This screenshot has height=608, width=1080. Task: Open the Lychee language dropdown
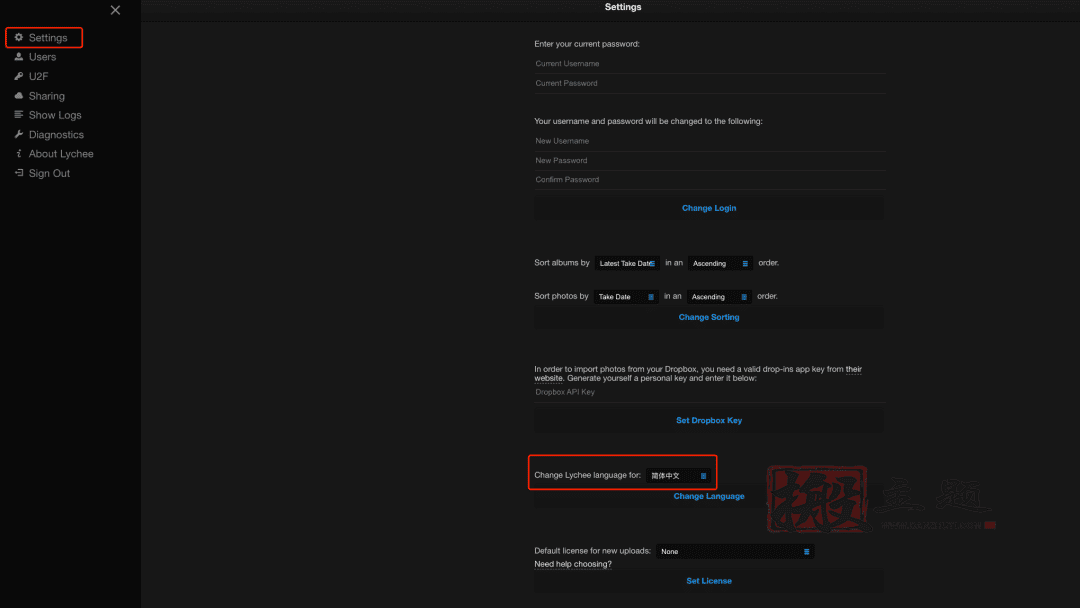coord(678,476)
